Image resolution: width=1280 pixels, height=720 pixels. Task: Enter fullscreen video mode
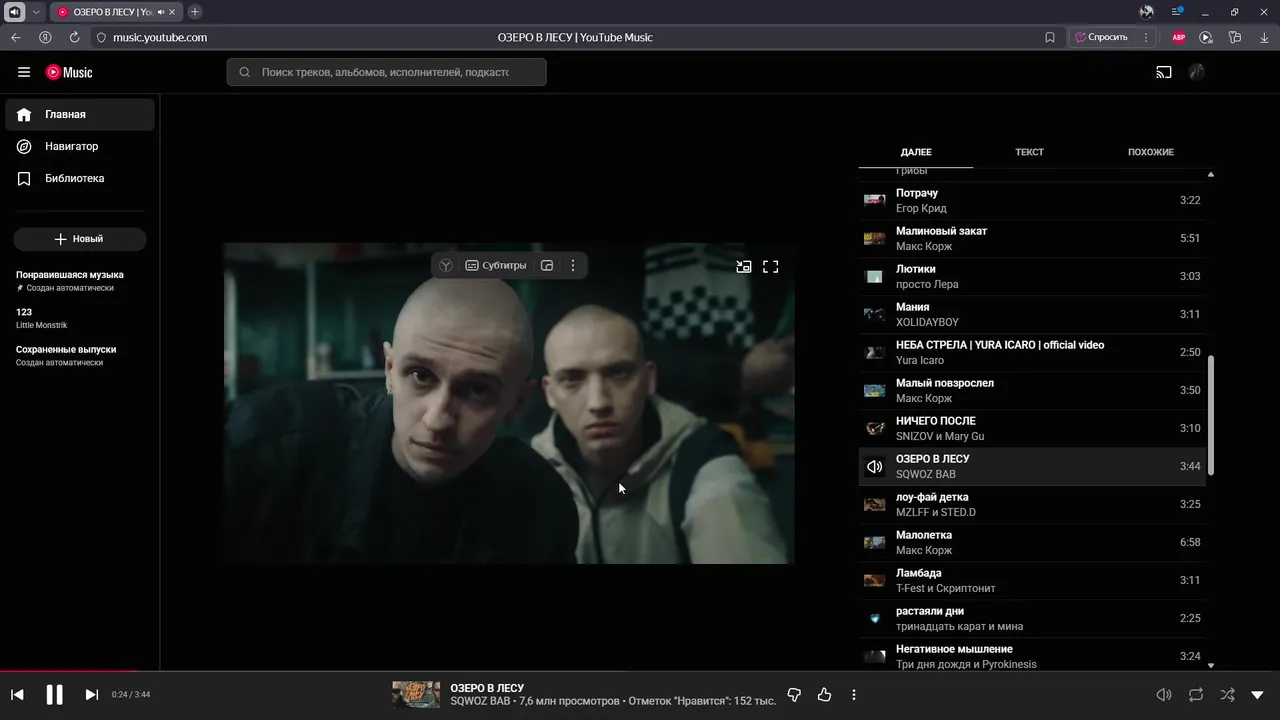pyautogui.click(x=771, y=267)
